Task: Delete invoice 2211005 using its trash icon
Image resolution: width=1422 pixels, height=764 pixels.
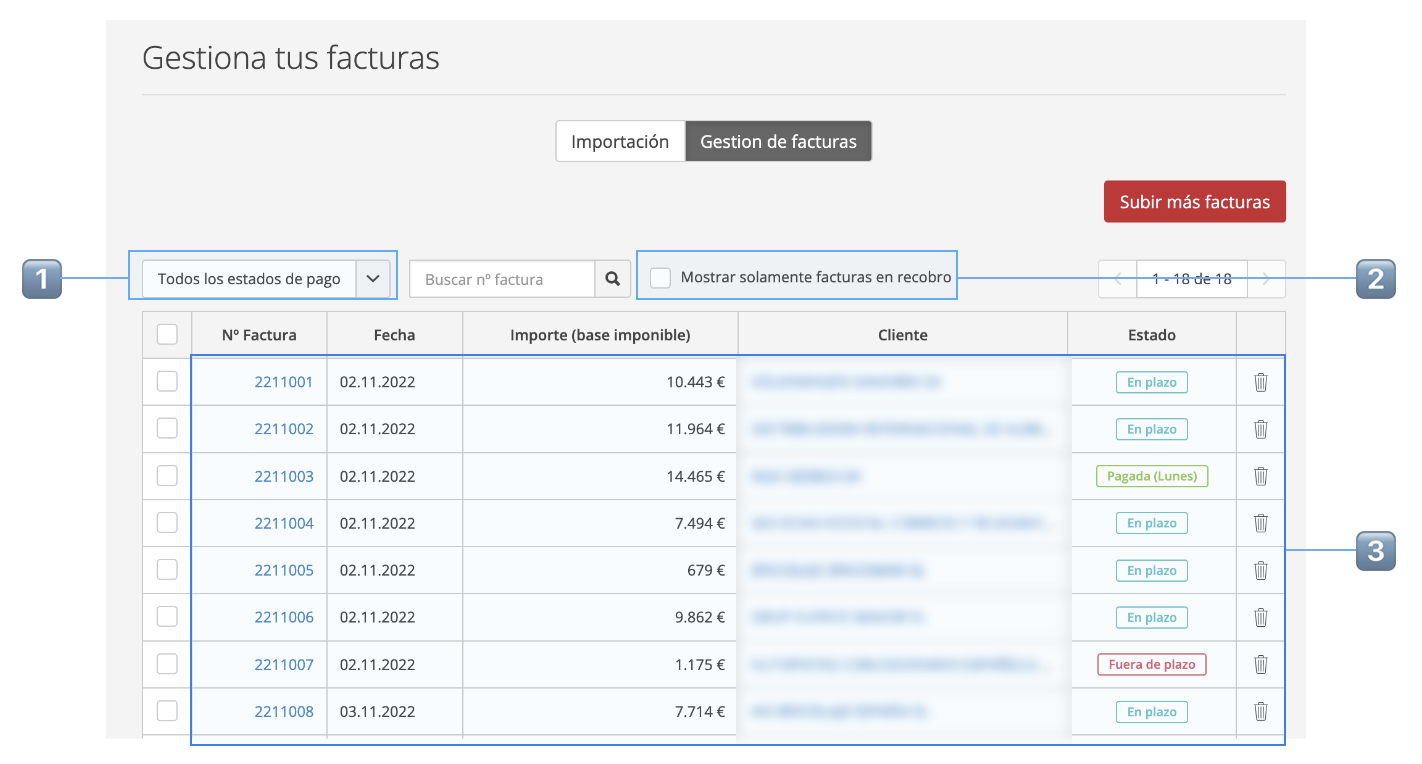Action: [1261, 570]
